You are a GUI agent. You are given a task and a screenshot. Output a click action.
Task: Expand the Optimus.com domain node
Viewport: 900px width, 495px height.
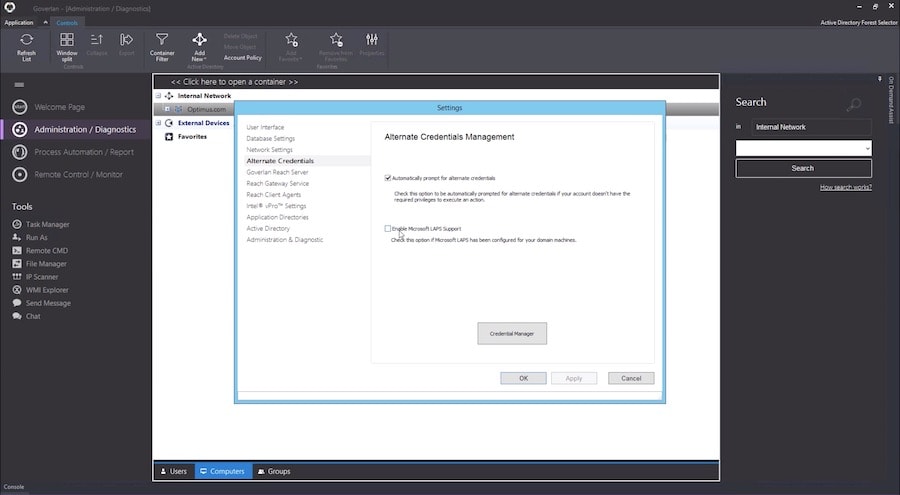(166, 109)
